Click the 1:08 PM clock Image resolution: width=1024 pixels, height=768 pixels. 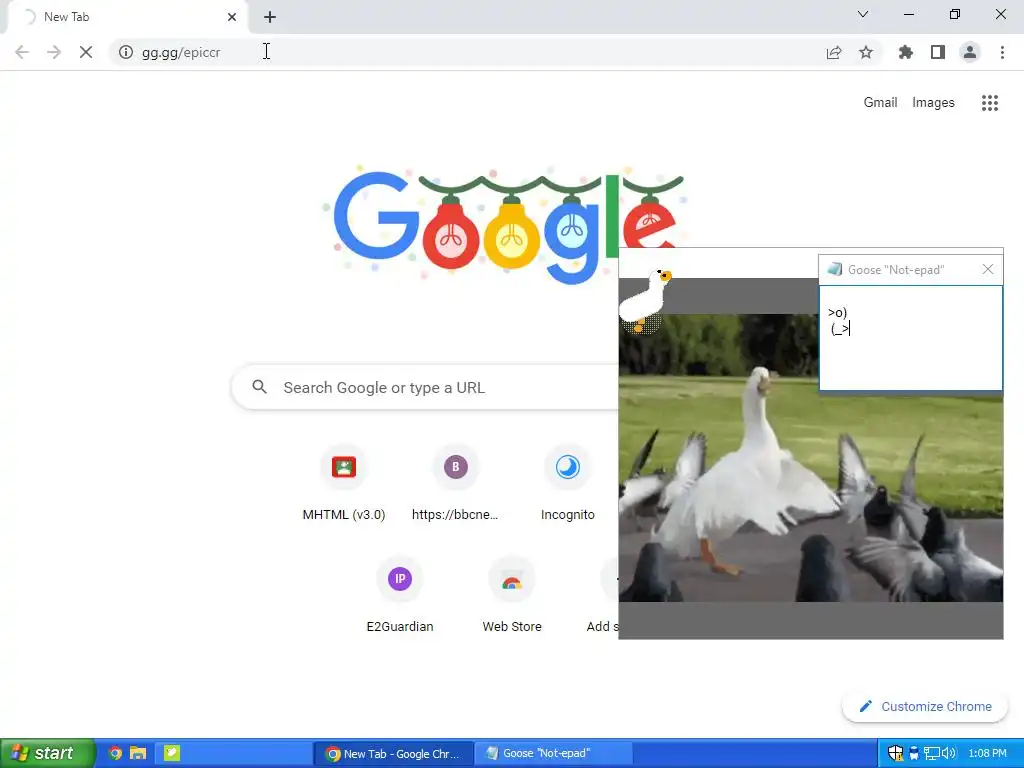click(x=987, y=753)
